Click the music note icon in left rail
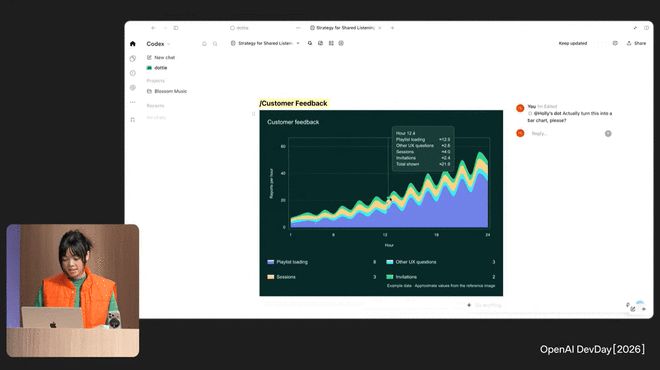The width and height of the screenshot is (660, 370). point(133,120)
